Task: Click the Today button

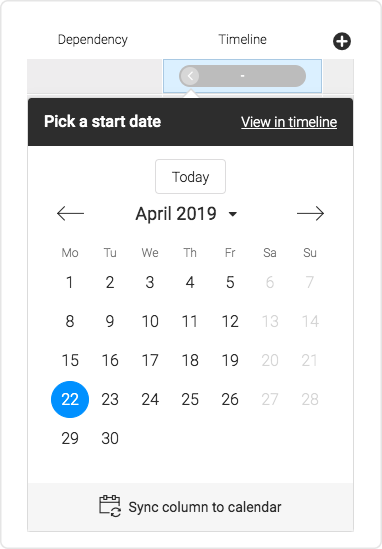Action: click(190, 176)
